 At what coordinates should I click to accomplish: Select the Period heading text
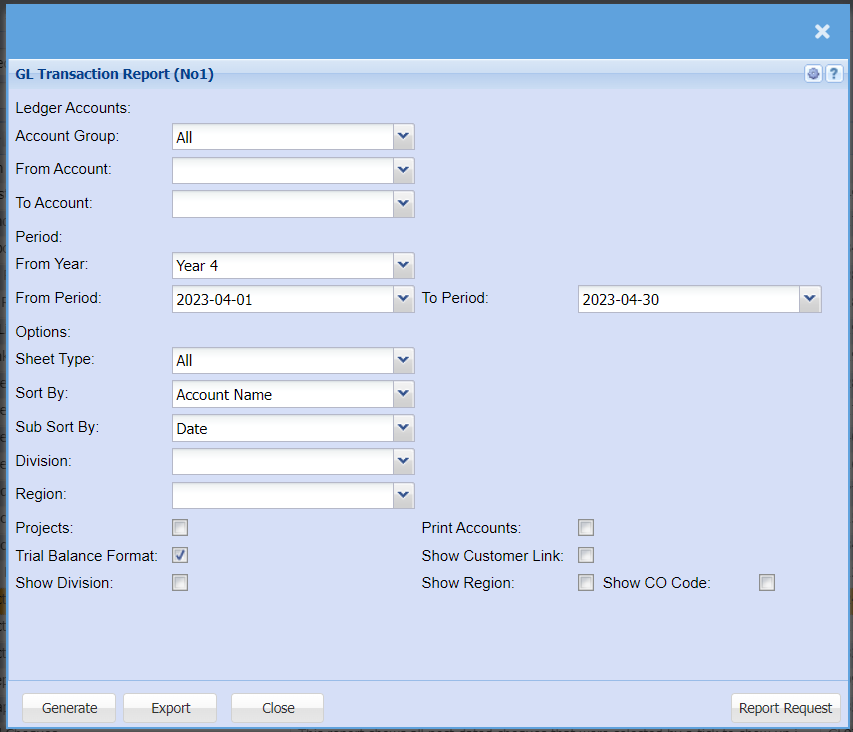pyautogui.click(x=39, y=237)
